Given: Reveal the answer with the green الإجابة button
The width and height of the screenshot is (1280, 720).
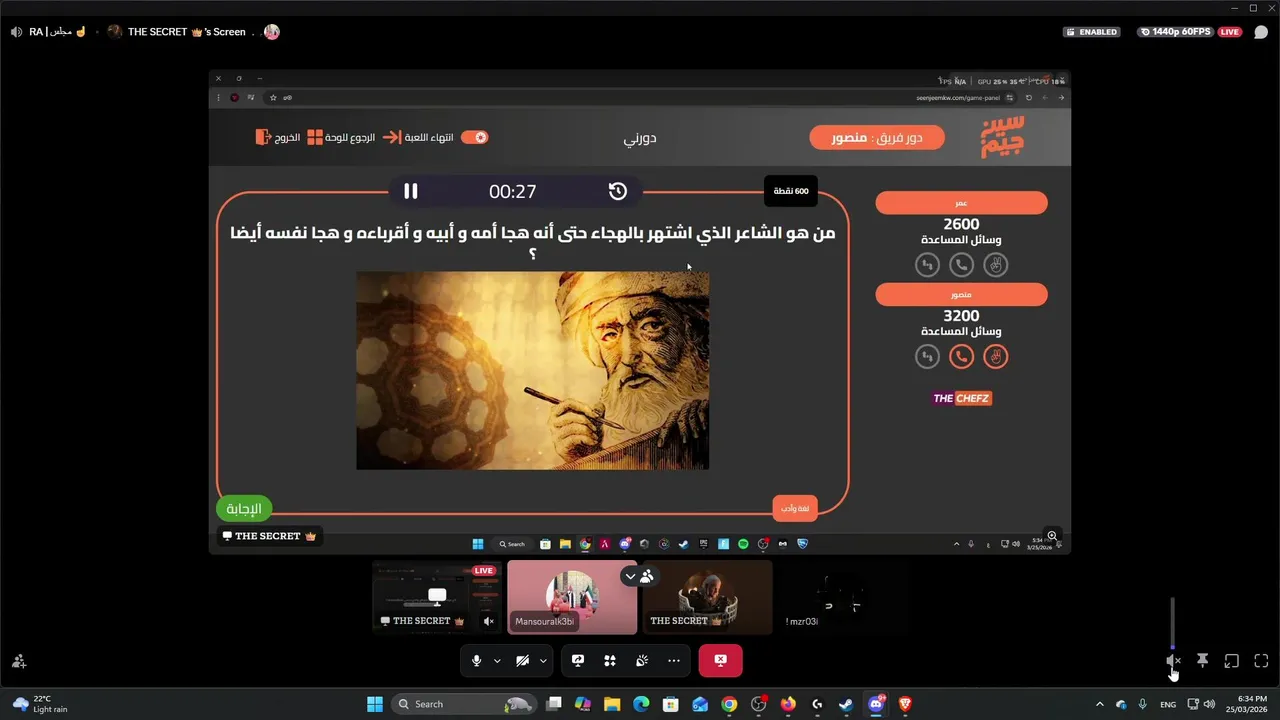Looking at the screenshot, I should pos(244,509).
